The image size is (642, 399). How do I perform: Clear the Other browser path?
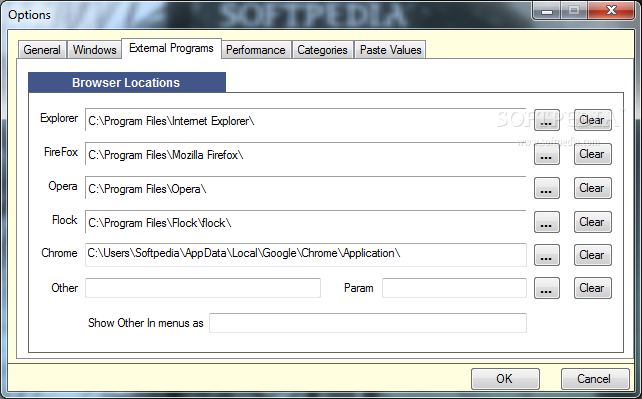[x=592, y=288]
